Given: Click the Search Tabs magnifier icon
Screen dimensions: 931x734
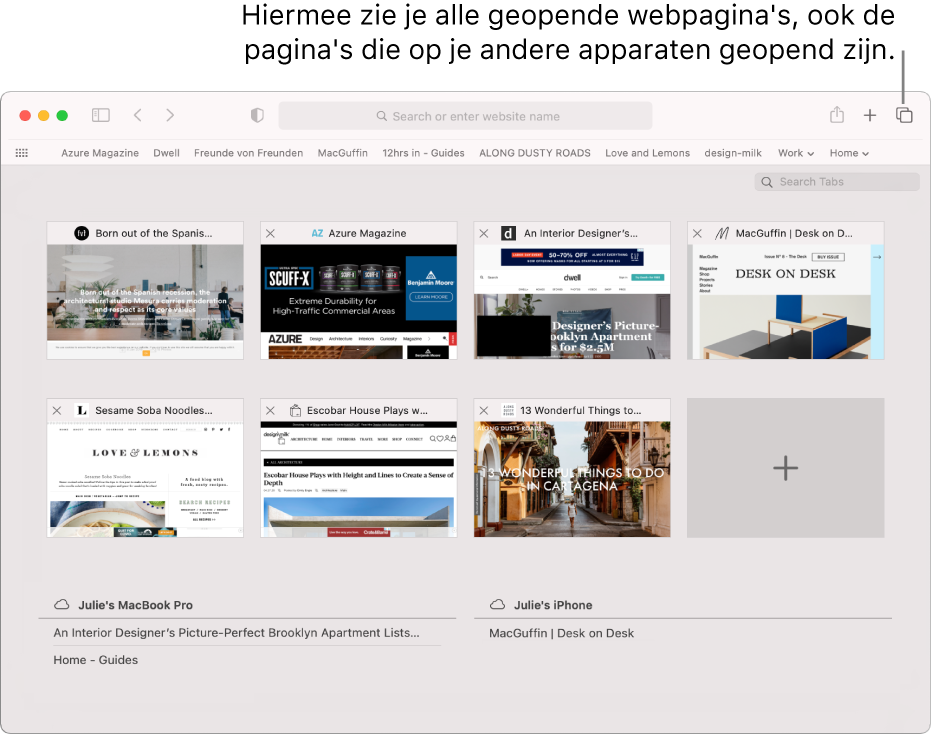Looking at the screenshot, I should [767, 182].
